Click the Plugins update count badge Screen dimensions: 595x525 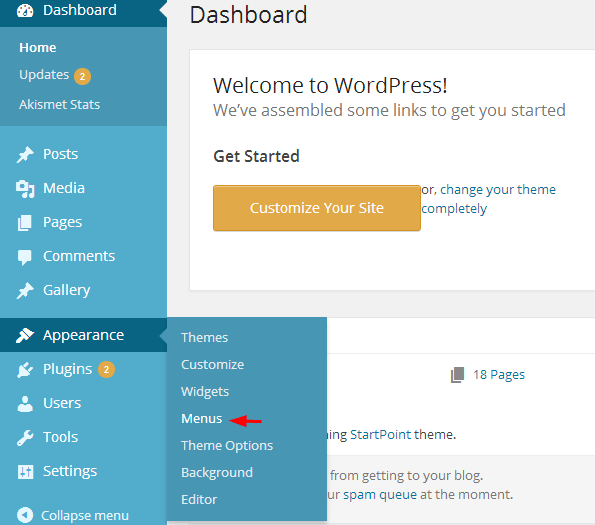point(107,369)
